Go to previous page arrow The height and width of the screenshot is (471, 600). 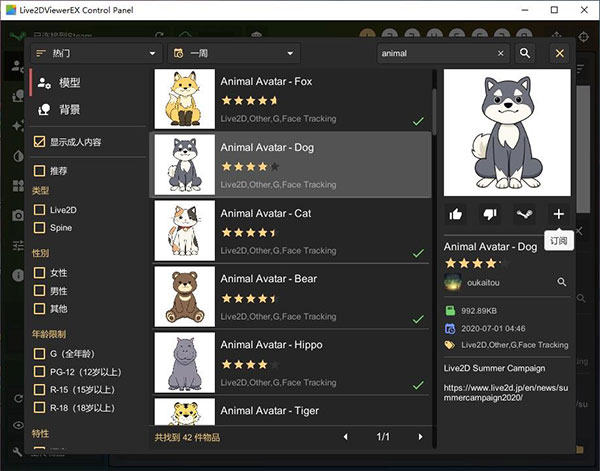coord(346,437)
